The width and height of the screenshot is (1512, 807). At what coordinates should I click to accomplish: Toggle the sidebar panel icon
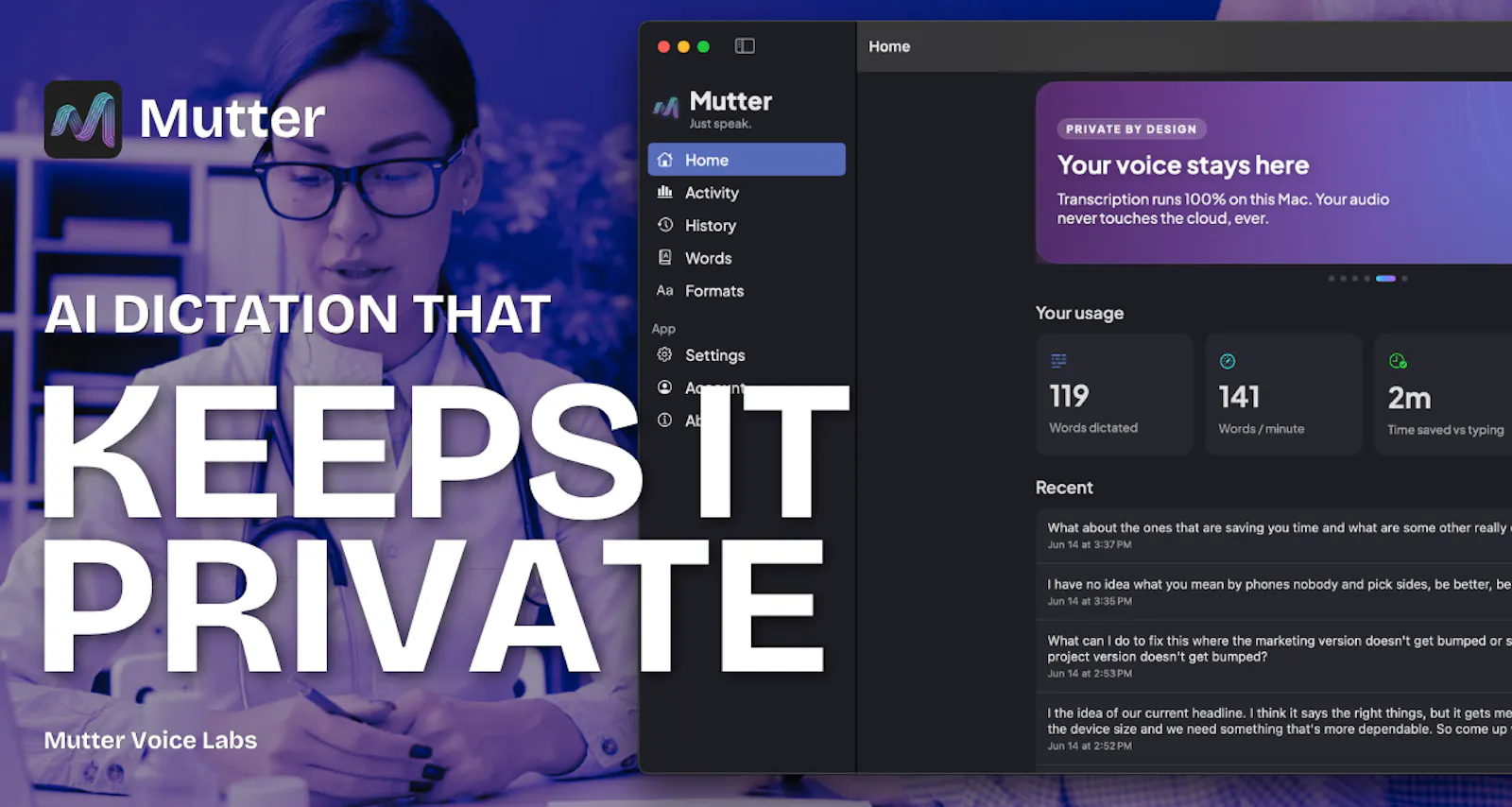click(x=745, y=45)
